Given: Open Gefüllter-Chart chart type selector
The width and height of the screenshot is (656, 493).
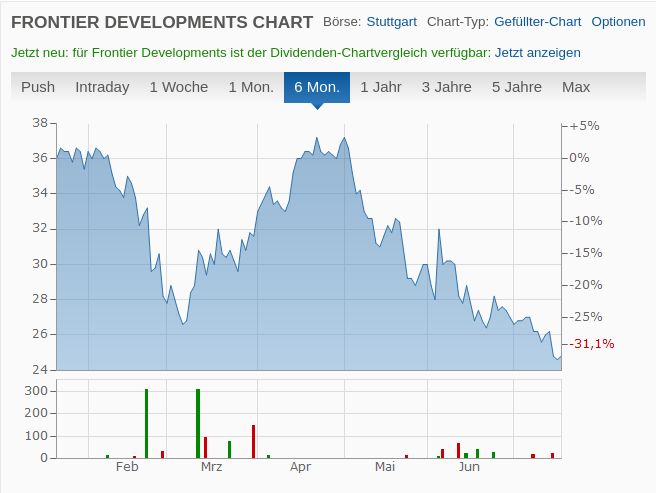Looking at the screenshot, I should click(538, 22).
